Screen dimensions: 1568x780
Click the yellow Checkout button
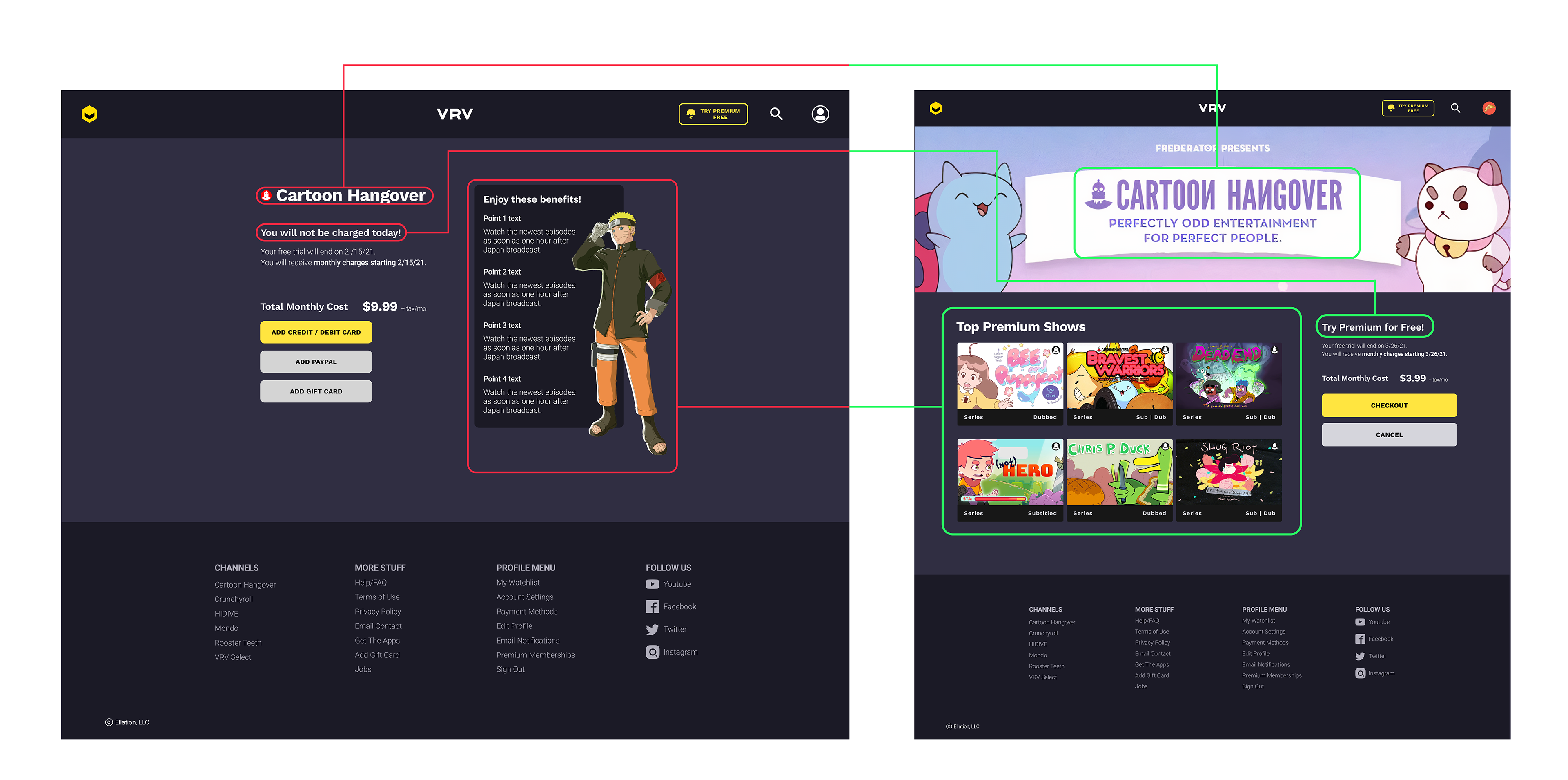(1389, 406)
